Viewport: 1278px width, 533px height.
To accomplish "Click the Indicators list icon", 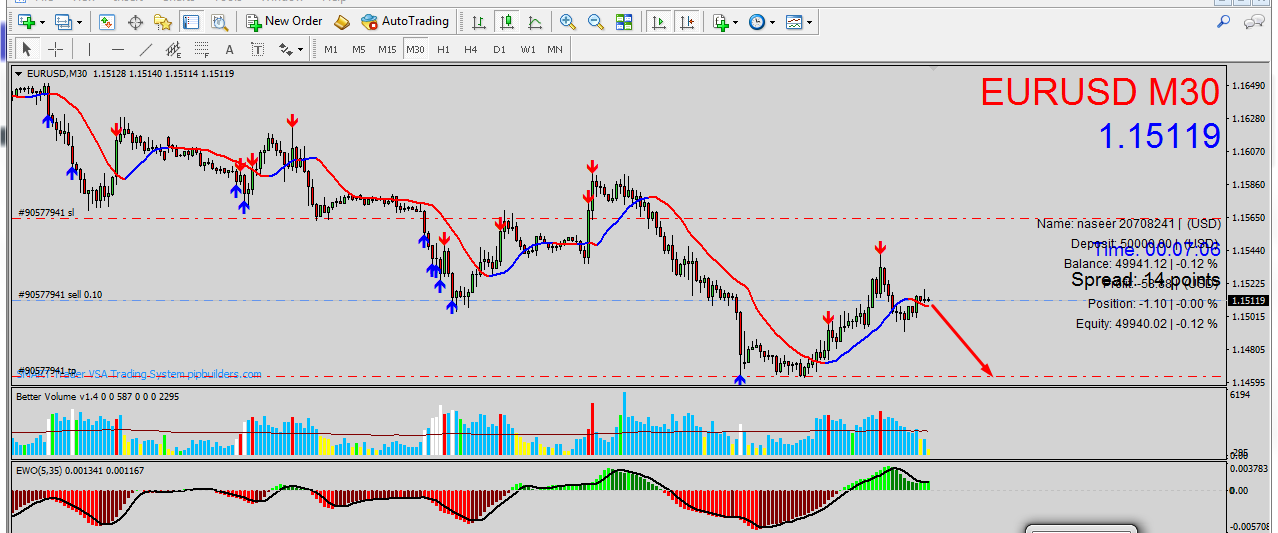I will click(721, 21).
